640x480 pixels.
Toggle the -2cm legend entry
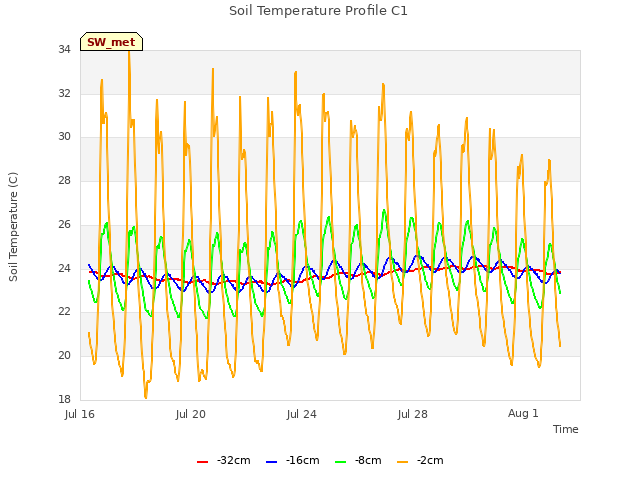click(420, 460)
